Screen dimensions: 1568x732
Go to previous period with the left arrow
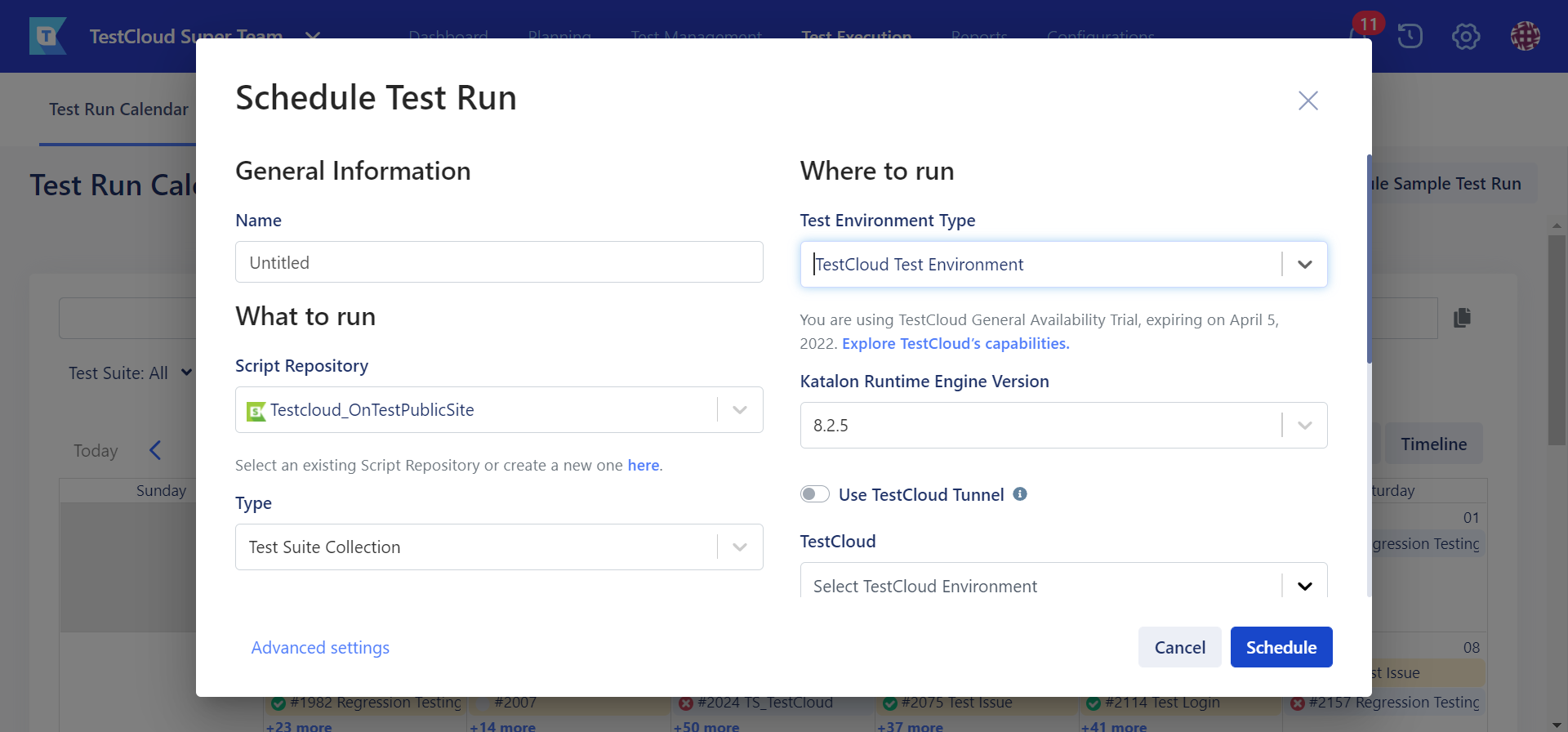click(x=155, y=450)
